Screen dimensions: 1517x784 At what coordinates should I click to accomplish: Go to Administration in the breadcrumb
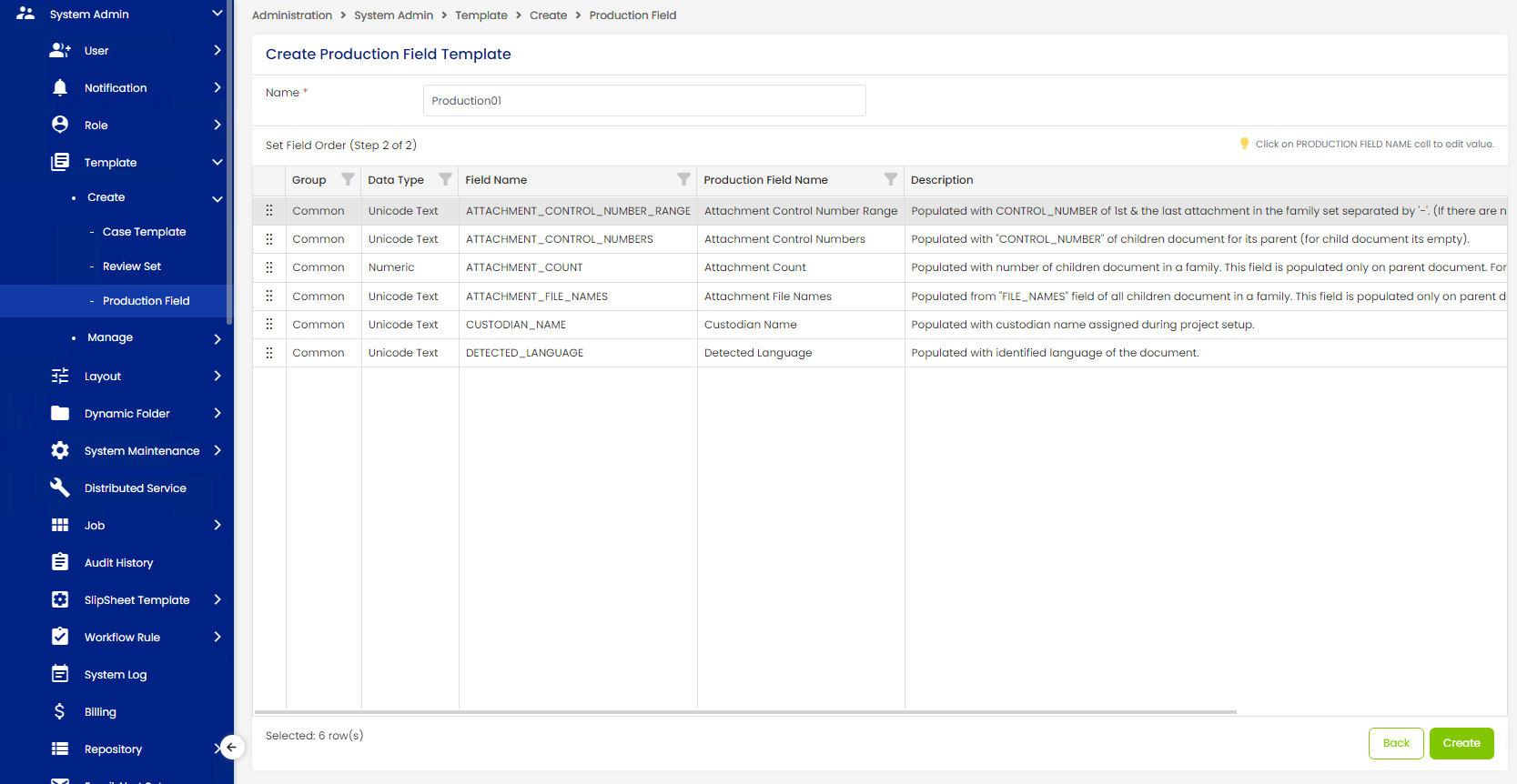pyautogui.click(x=292, y=15)
